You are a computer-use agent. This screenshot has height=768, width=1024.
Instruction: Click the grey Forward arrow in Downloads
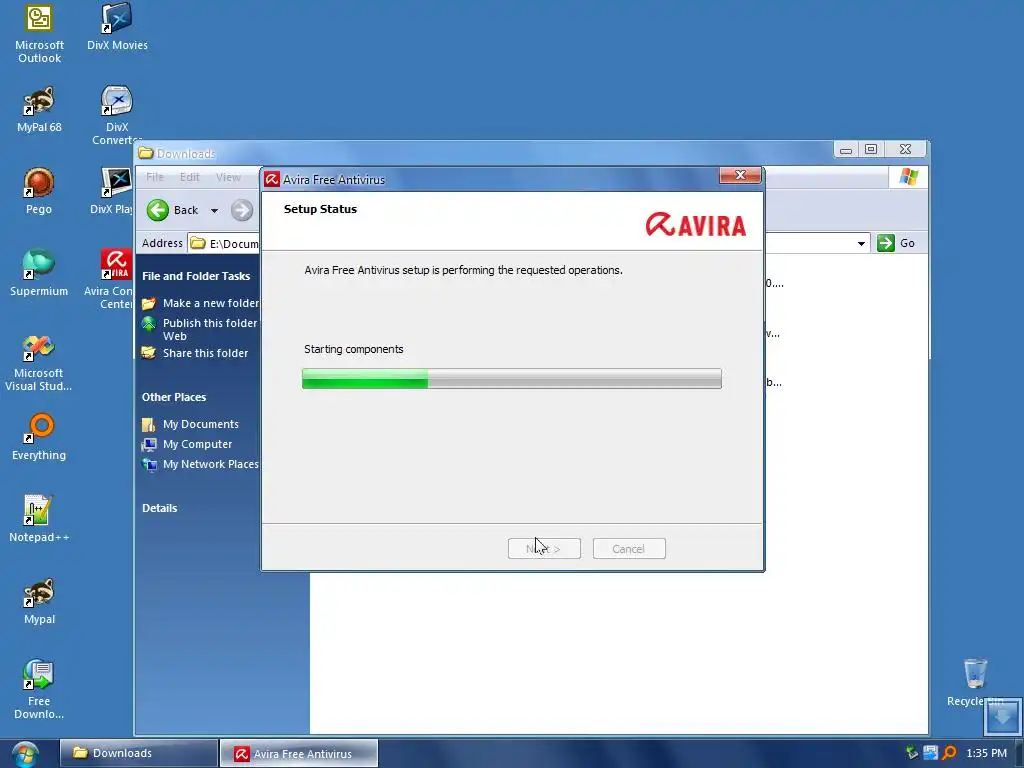242,210
